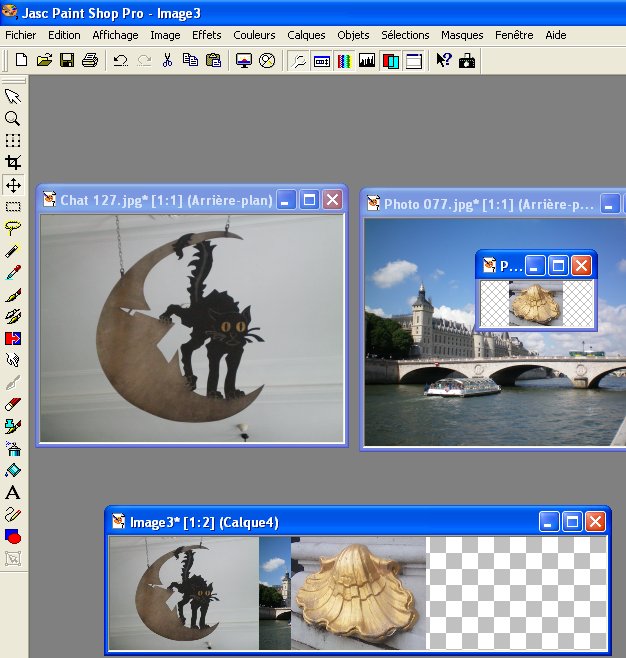Open the Fenêtre menu
The width and height of the screenshot is (626, 658).
click(x=514, y=35)
